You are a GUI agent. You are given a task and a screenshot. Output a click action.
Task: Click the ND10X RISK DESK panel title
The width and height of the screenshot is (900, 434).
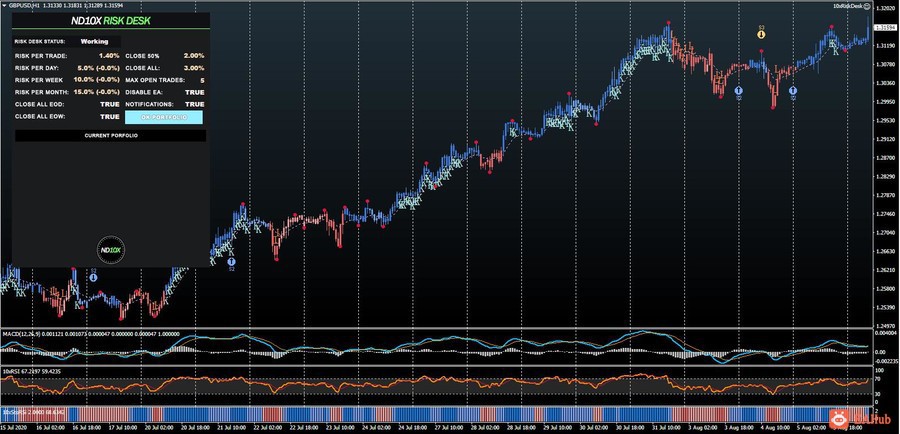point(111,21)
